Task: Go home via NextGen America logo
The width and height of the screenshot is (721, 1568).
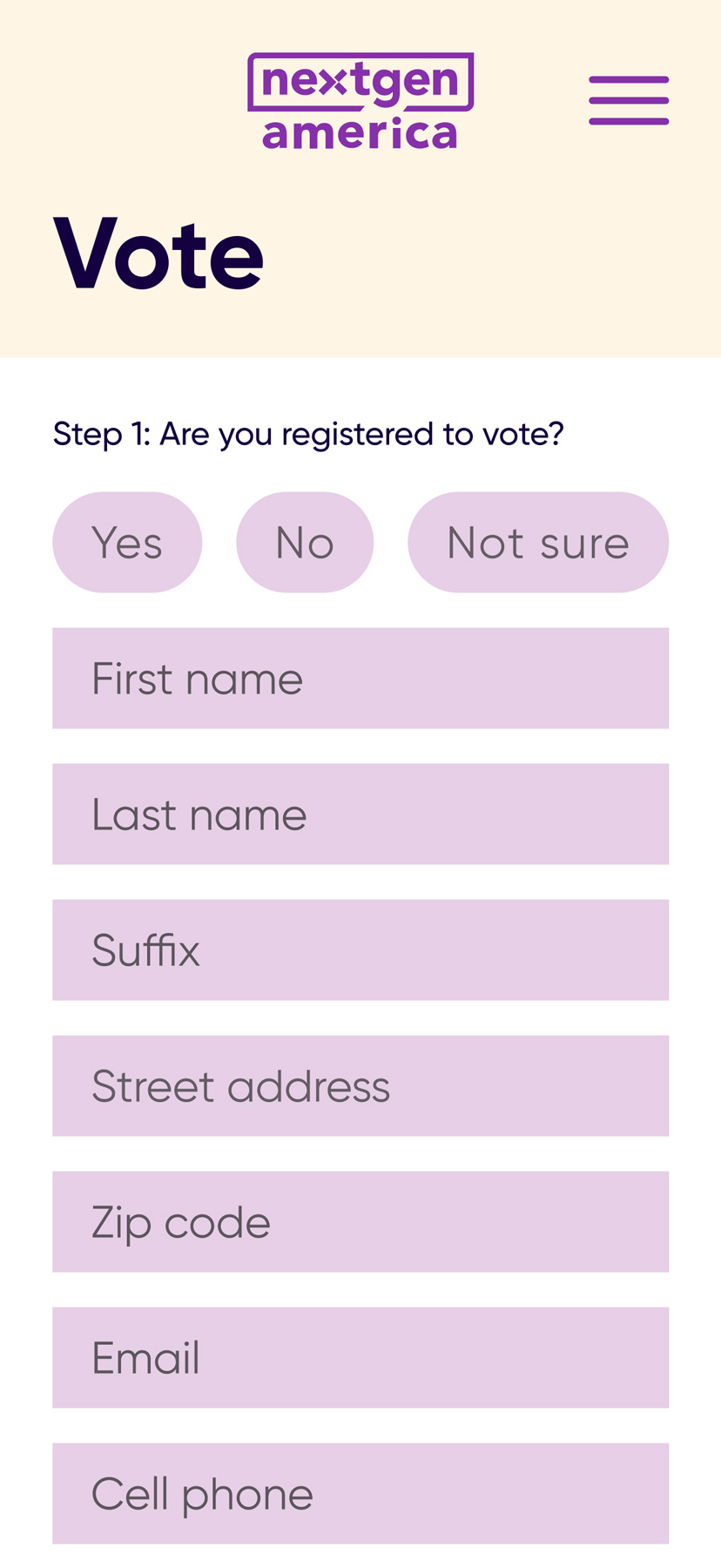Action: pyautogui.click(x=360, y=101)
